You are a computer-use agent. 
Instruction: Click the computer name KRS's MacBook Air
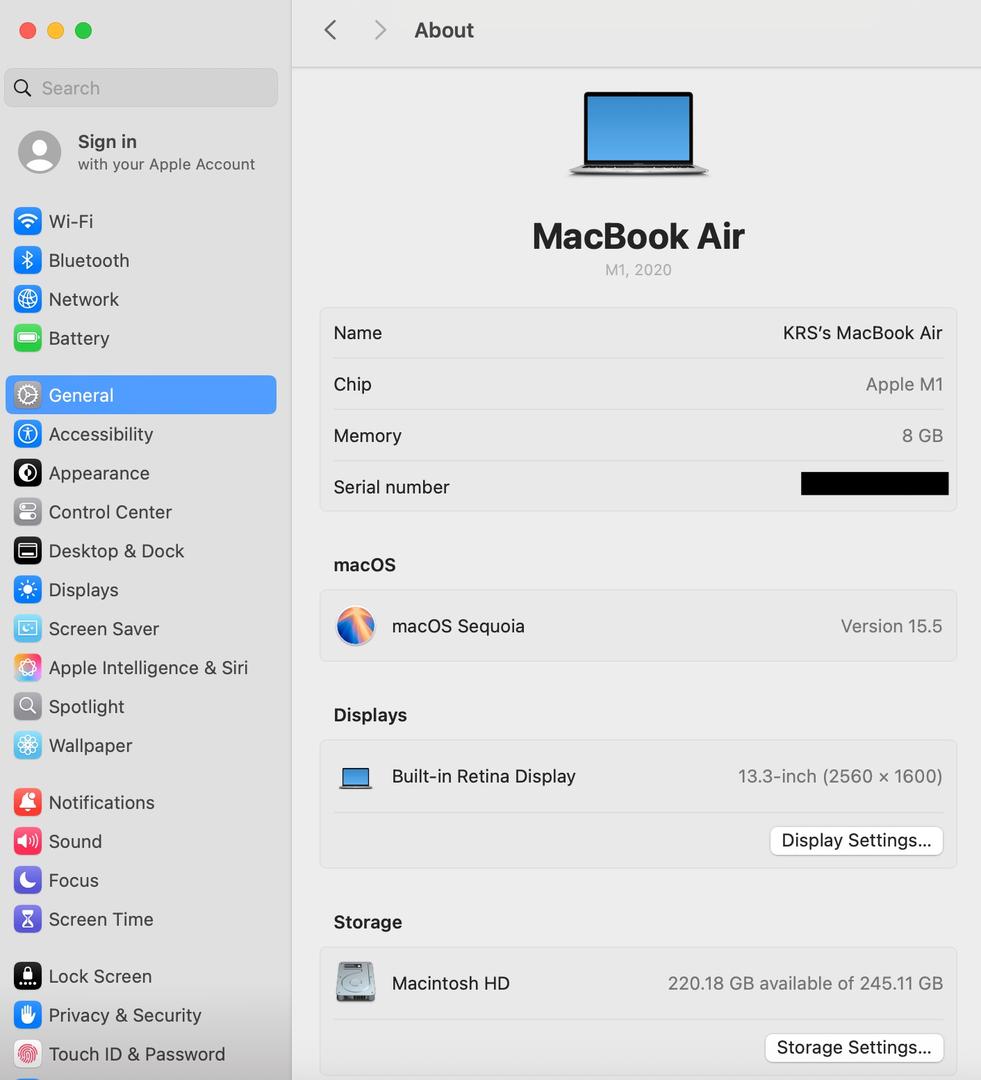click(x=863, y=333)
